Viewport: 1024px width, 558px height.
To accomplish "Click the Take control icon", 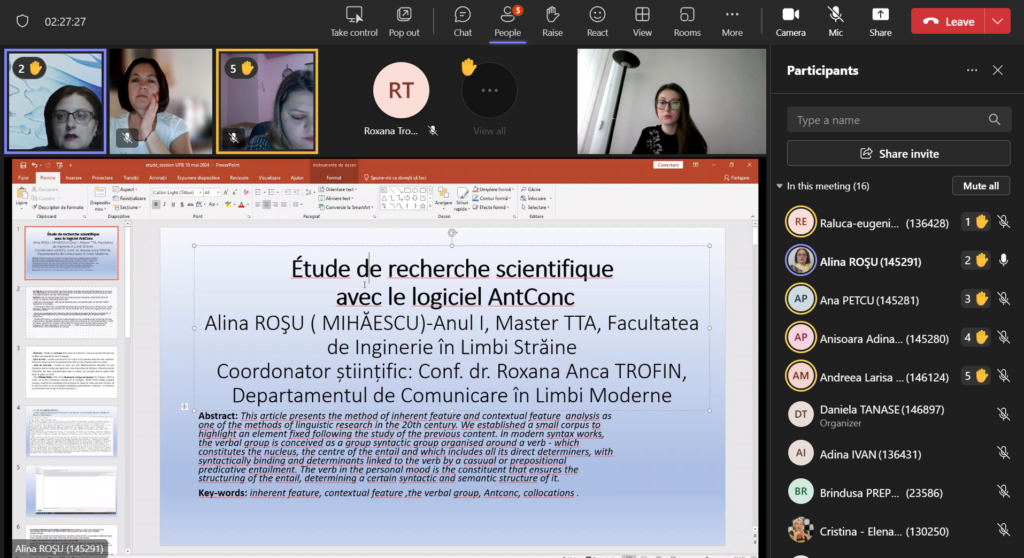I will click(x=354, y=21).
